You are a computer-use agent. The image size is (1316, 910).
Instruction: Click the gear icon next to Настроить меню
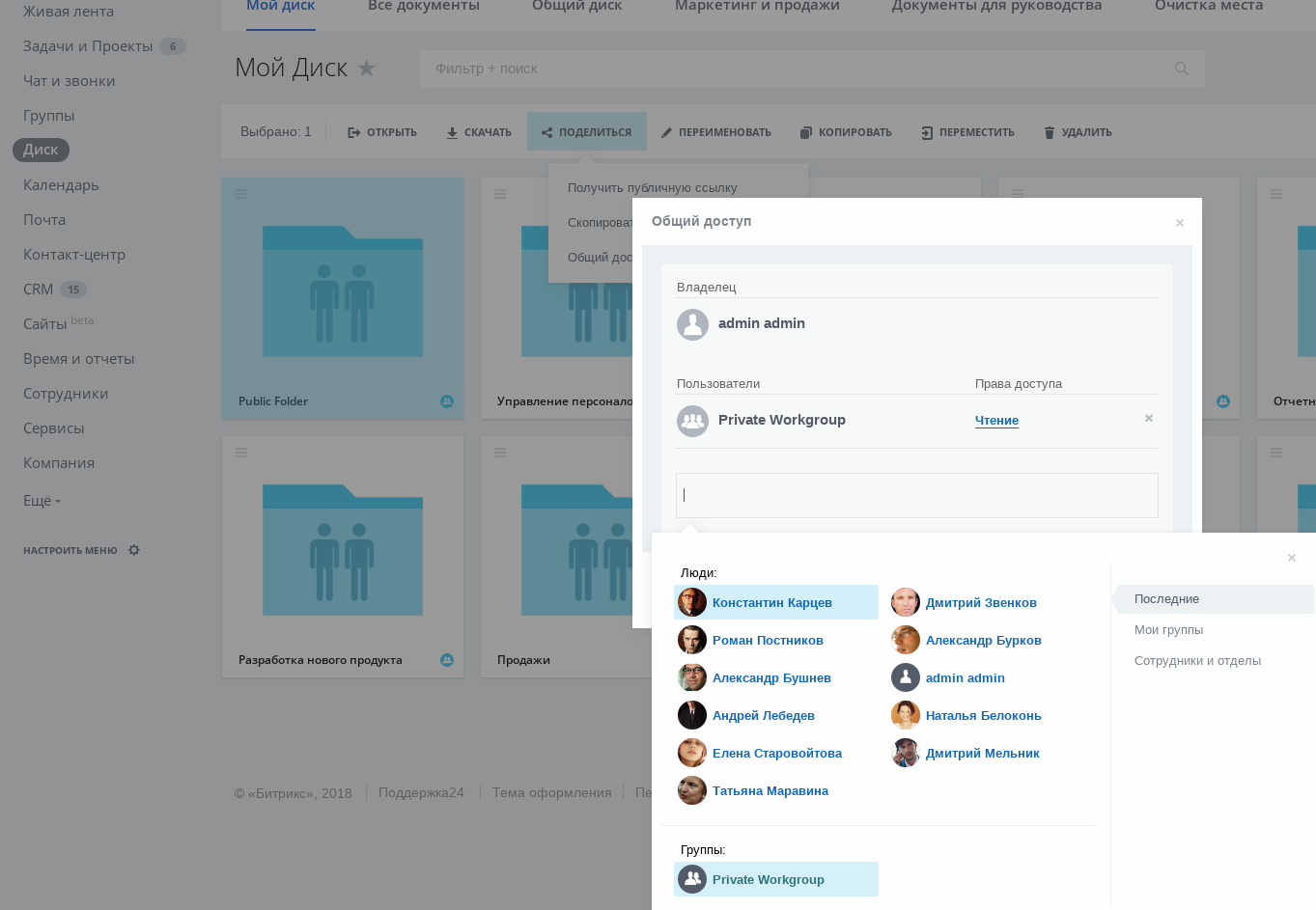click(134, 550)
